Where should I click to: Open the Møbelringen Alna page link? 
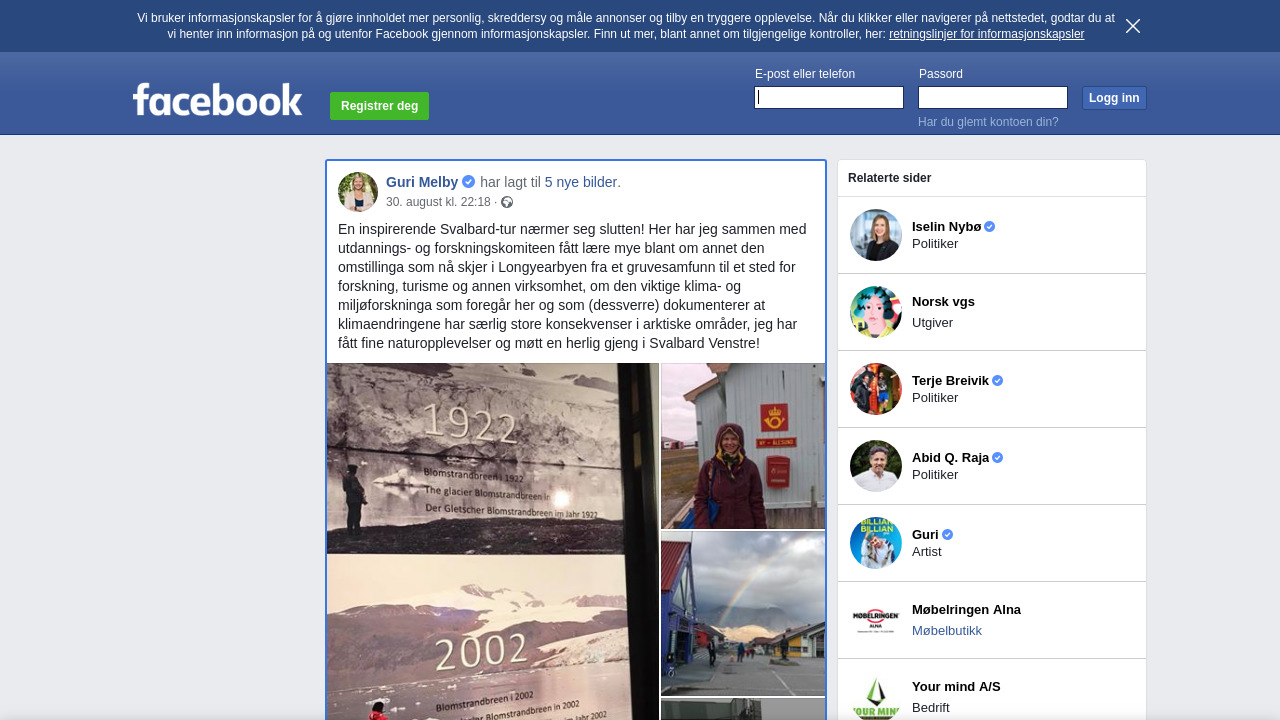(x=966, y=610)
